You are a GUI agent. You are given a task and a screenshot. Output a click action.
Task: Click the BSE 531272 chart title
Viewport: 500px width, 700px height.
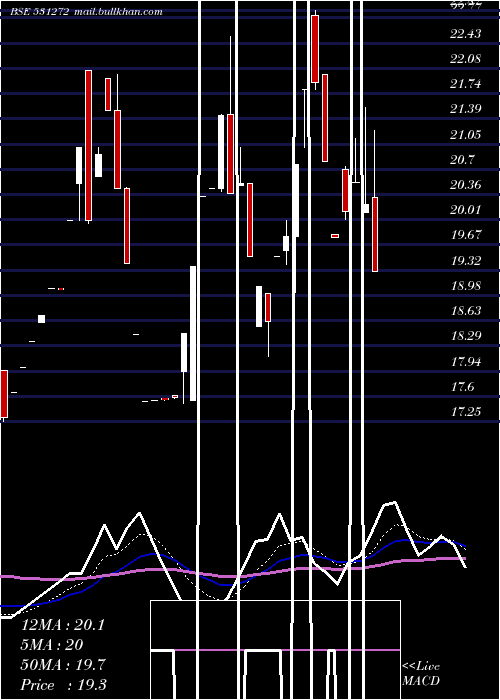tap(40, 12)
